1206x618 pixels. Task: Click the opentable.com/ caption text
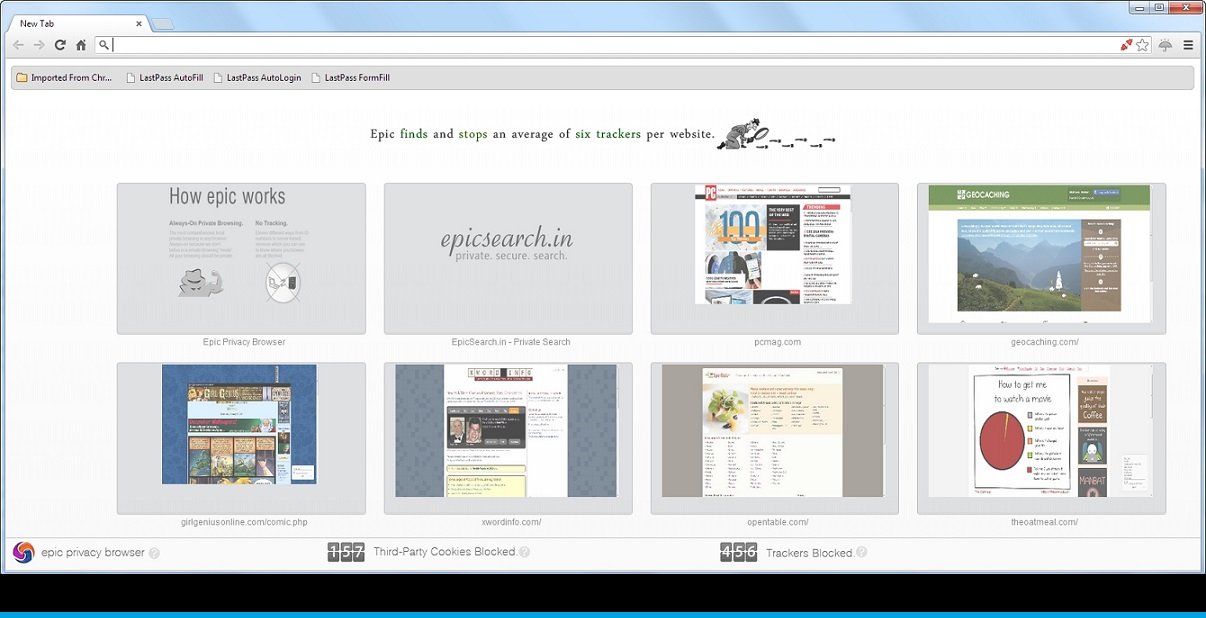click(x=777, y=522)
